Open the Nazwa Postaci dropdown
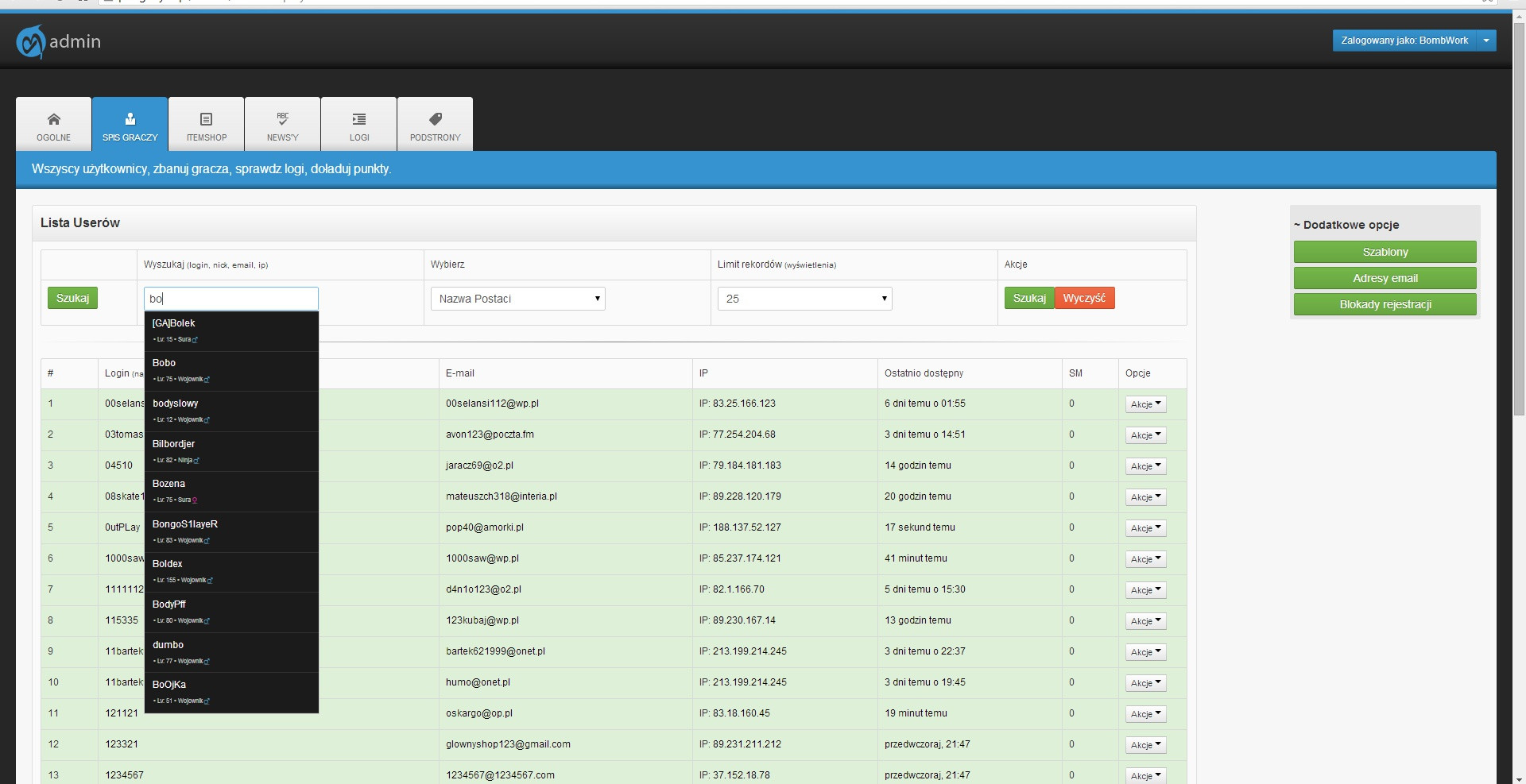1526x784 pixels. point(518,299)
